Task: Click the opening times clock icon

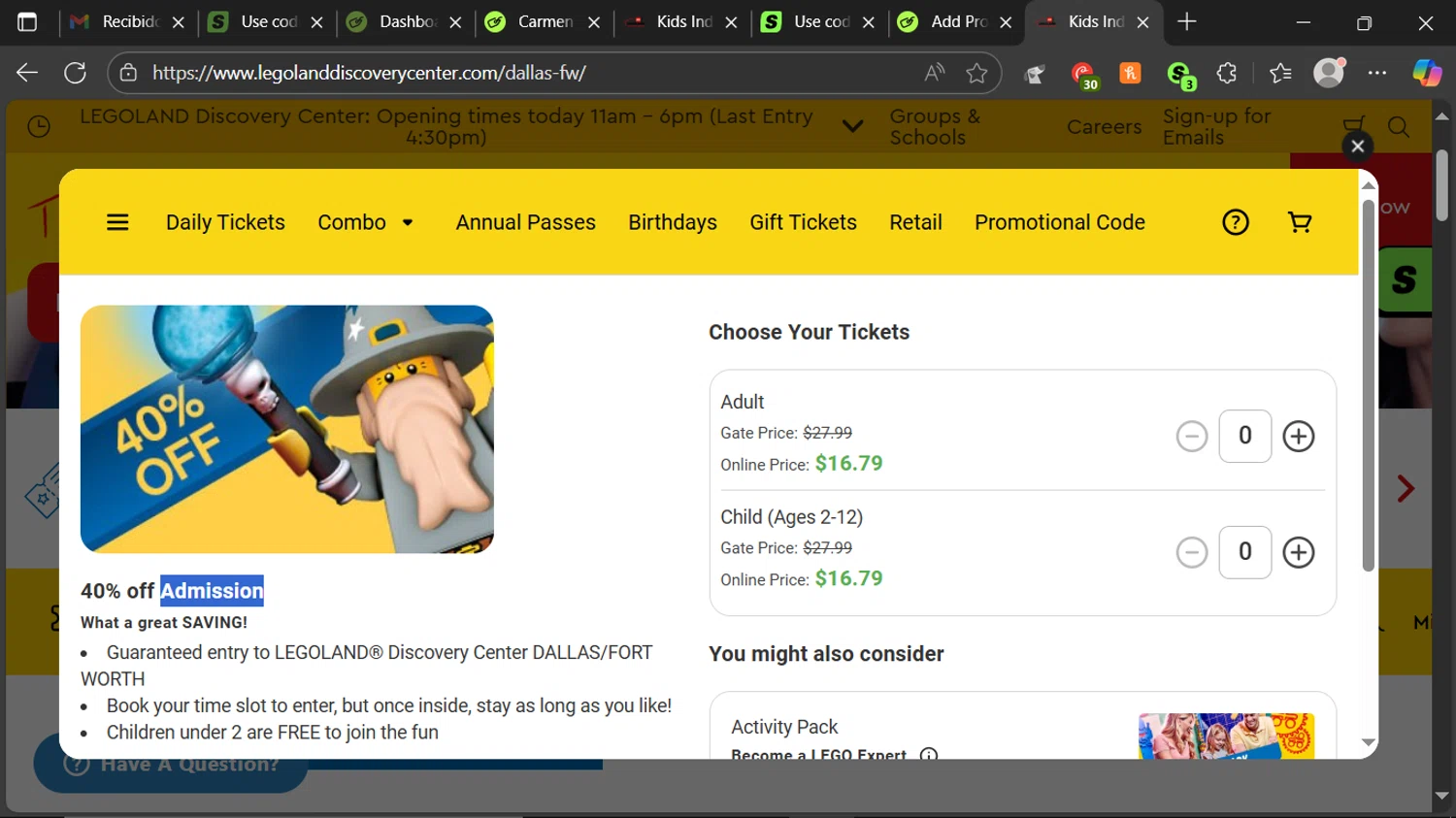Action: click(39, 126)
